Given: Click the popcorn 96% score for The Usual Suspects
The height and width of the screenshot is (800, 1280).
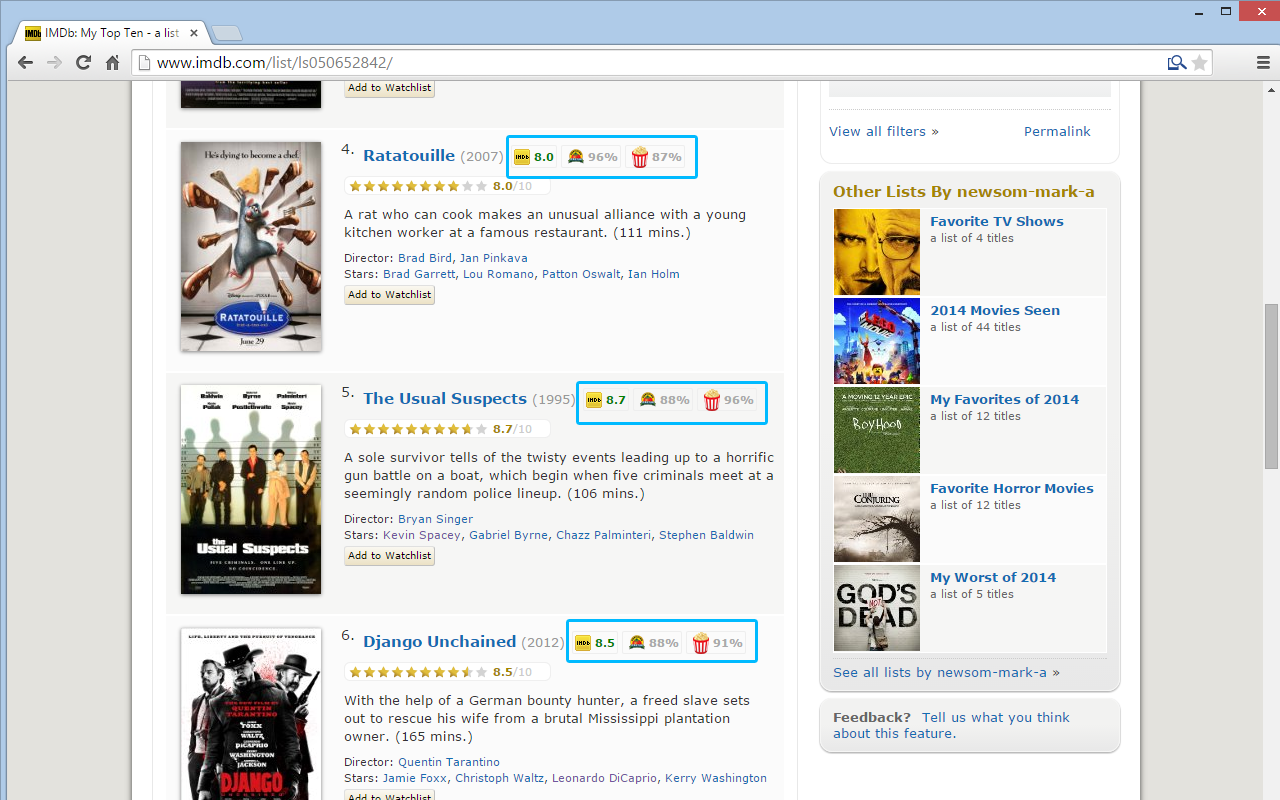Looking at the screenshot, I should tap(711, 400).
